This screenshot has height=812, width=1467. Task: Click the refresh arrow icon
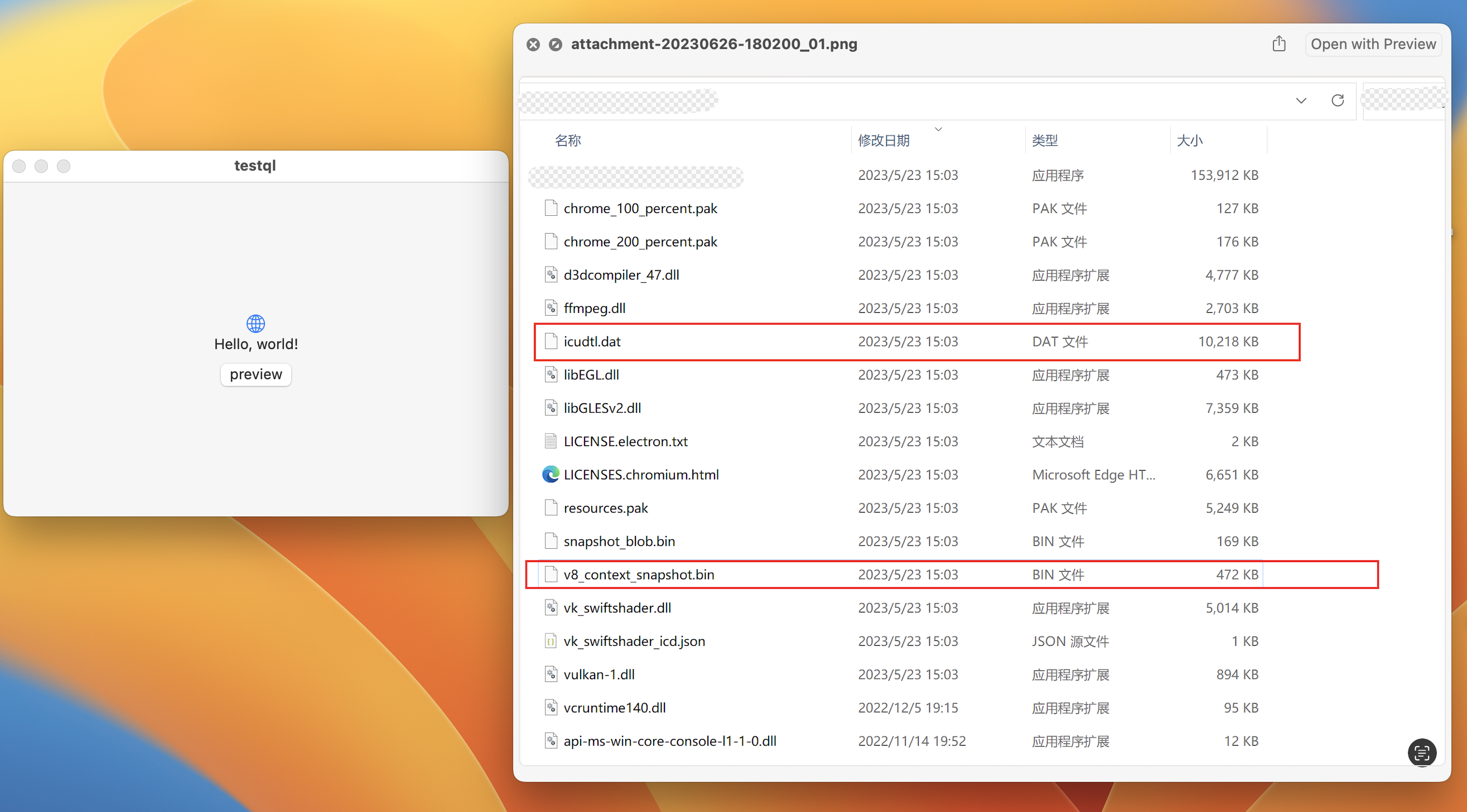(1337, 101)
